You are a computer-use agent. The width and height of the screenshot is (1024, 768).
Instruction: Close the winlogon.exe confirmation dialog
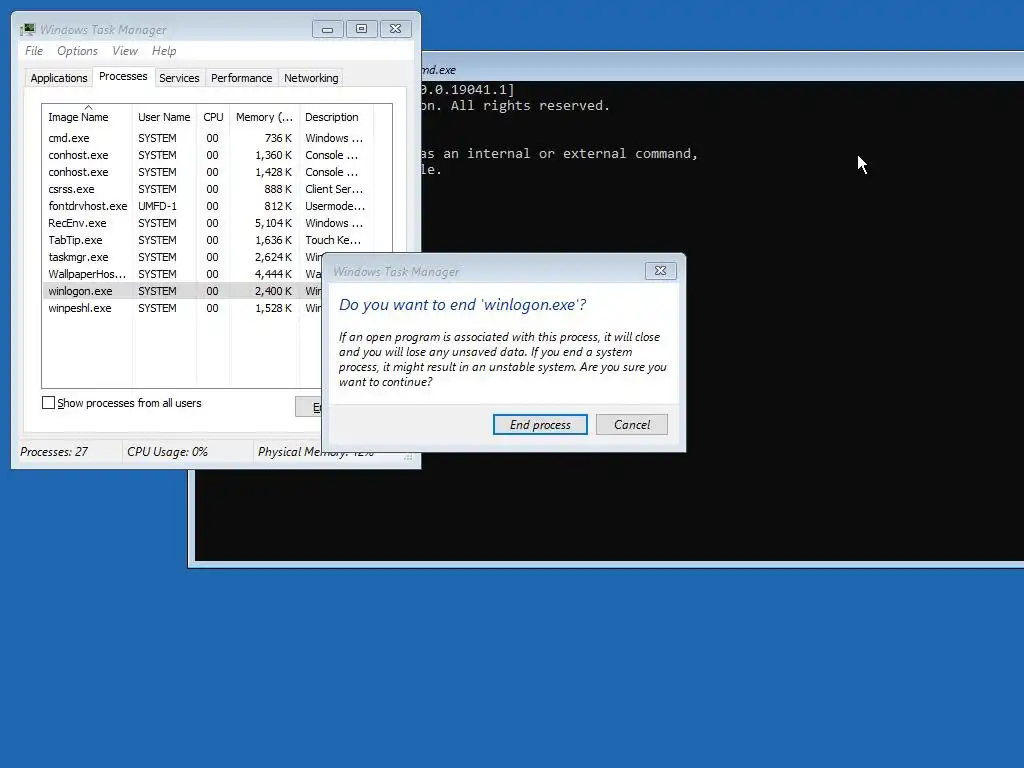pyautogui.click(x=660, y=270)
